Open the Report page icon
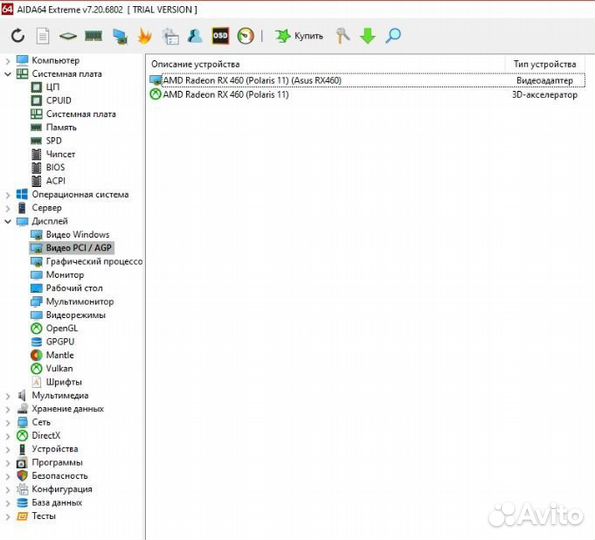 pos(42,36)
